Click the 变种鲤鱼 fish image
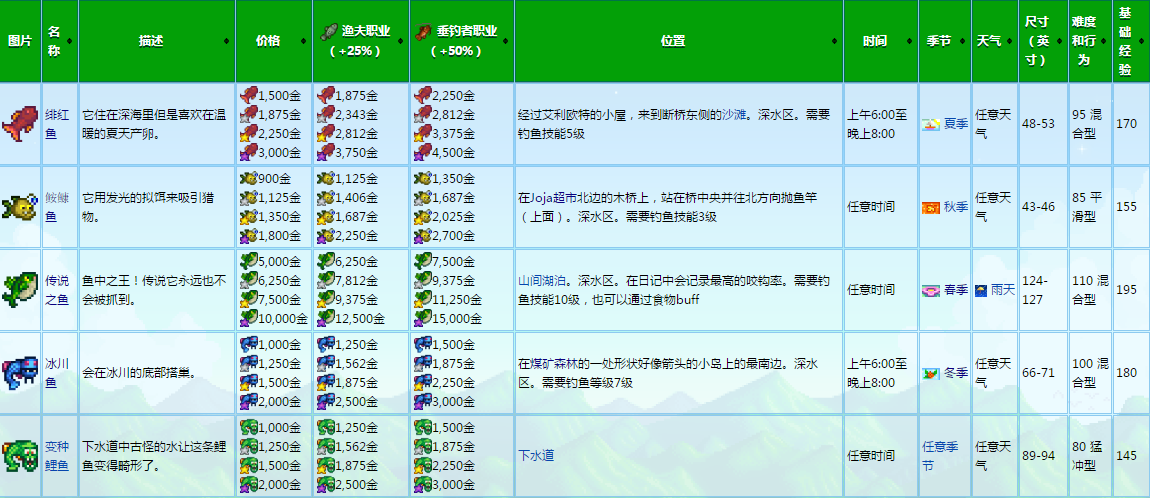 (x=20, y=455)
